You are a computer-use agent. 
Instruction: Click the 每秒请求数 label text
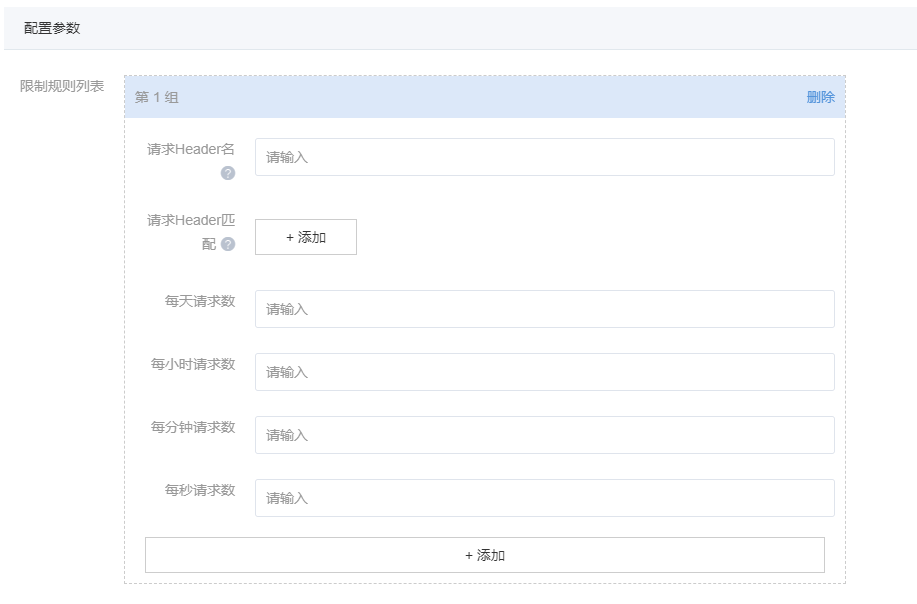pos(200,490)
